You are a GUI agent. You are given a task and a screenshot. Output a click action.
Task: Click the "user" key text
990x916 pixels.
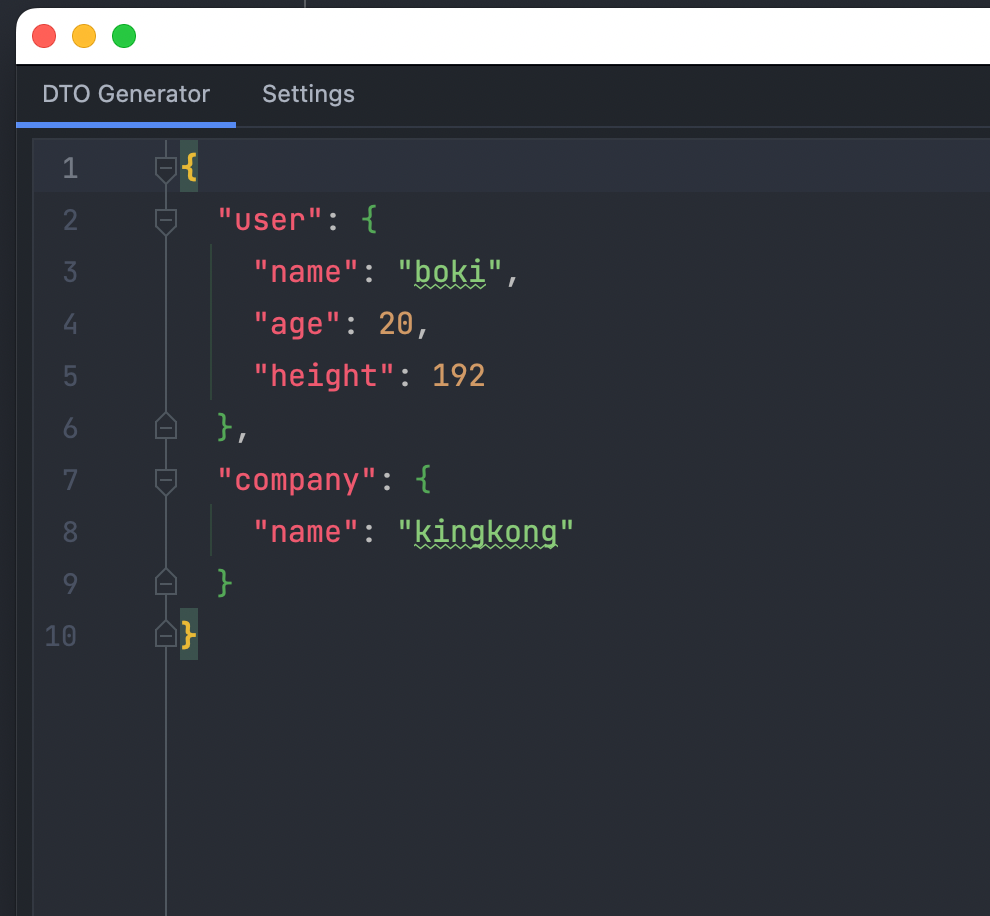(270, 220)
